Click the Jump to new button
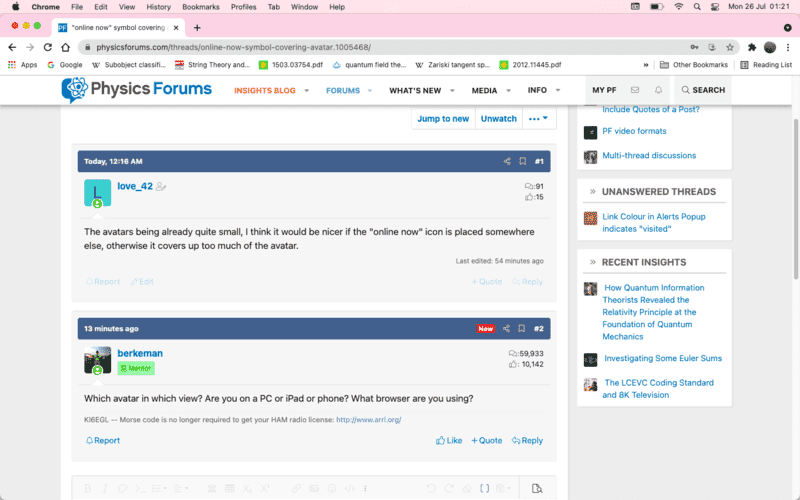800x500 pixels. [x=443, y=118]
